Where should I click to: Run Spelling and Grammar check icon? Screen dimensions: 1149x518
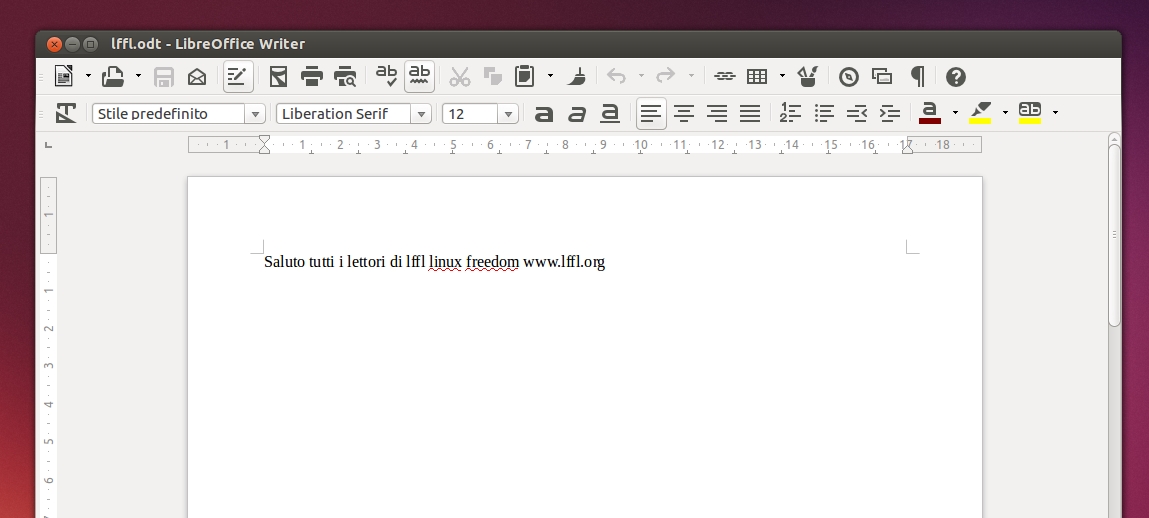(386, 75)
